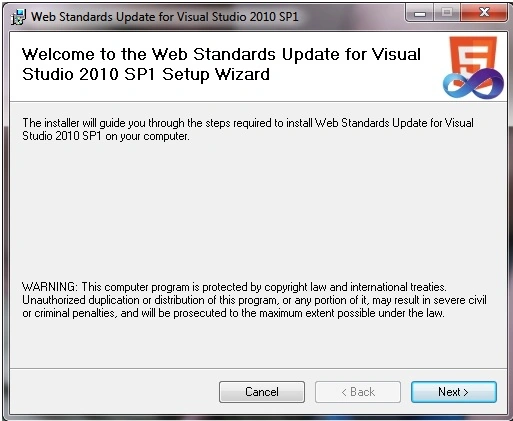
Task: Click the 'Studio 2010 SP1 on your computer' line
Action: (106, 136)
